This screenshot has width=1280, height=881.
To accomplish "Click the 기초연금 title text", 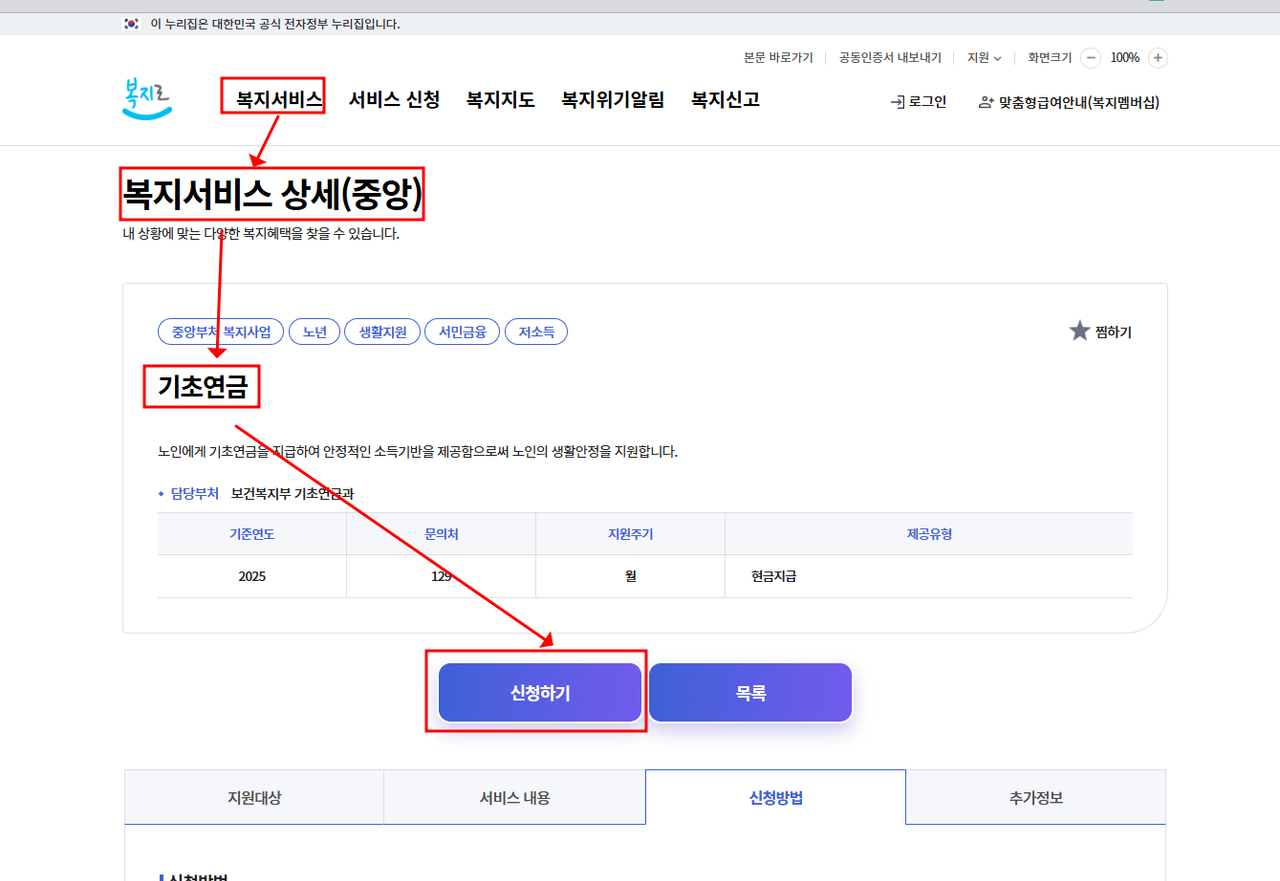I will (202, 386).
